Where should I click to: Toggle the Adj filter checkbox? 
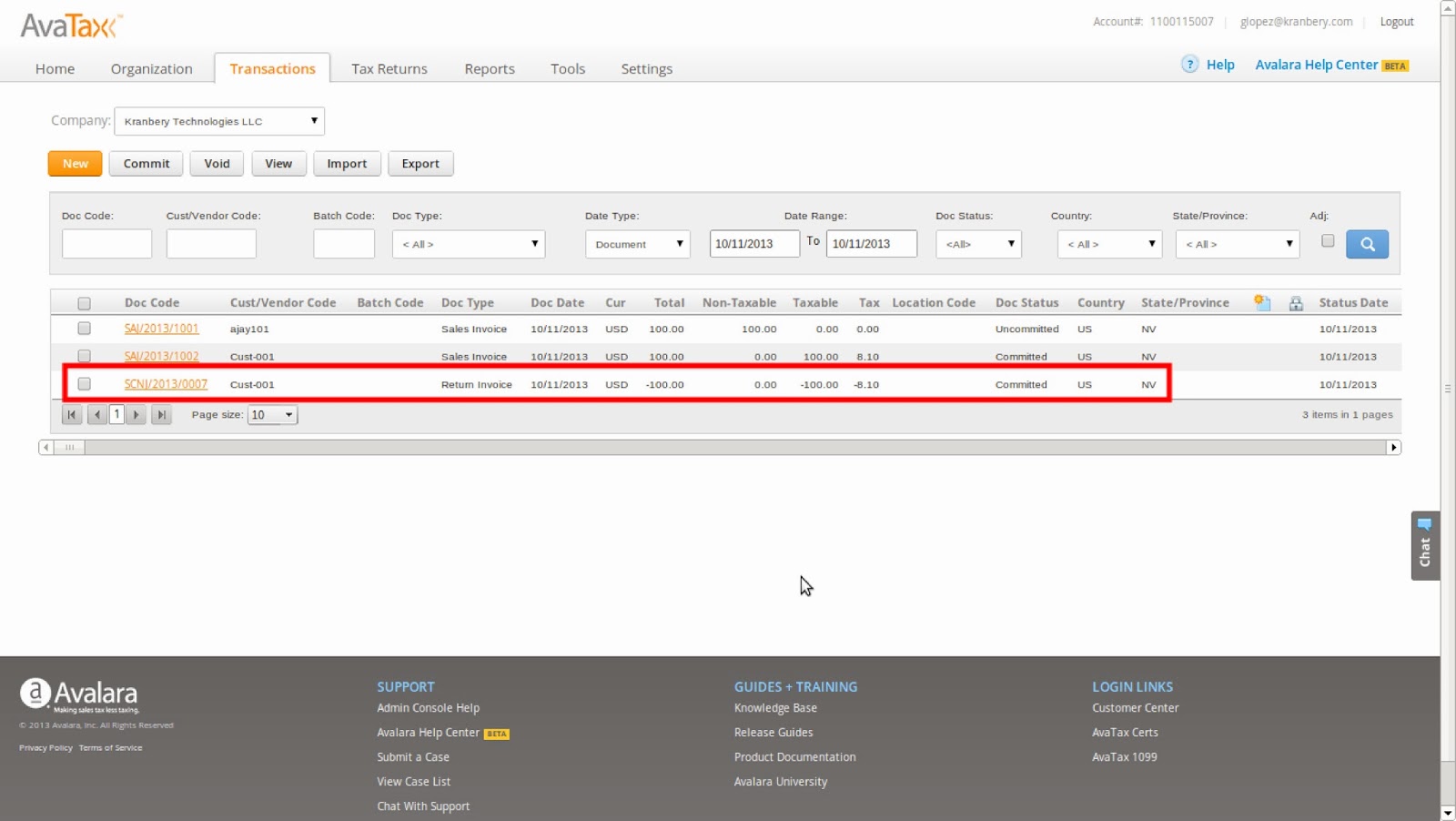point(1328,241)
